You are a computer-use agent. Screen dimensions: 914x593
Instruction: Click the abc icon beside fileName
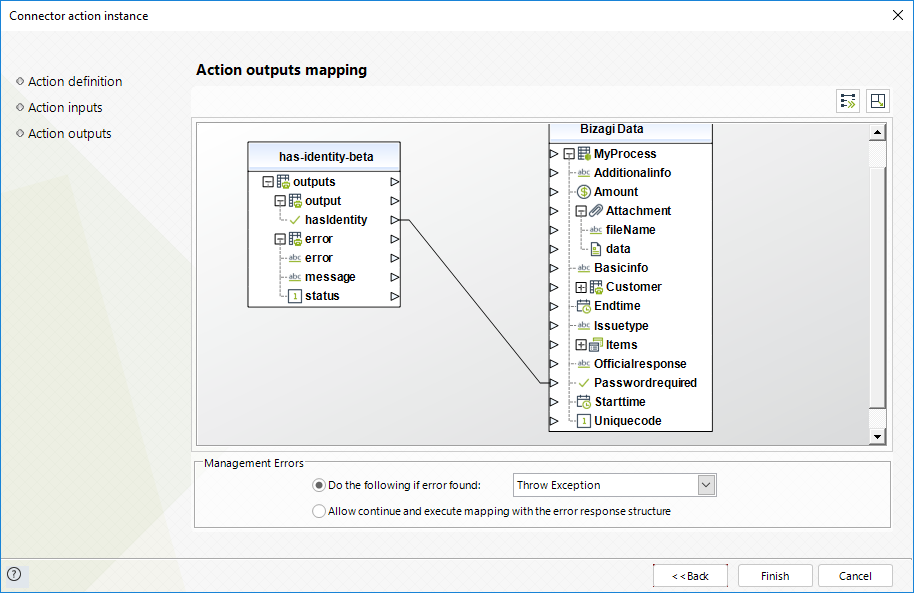pos(596,230)
